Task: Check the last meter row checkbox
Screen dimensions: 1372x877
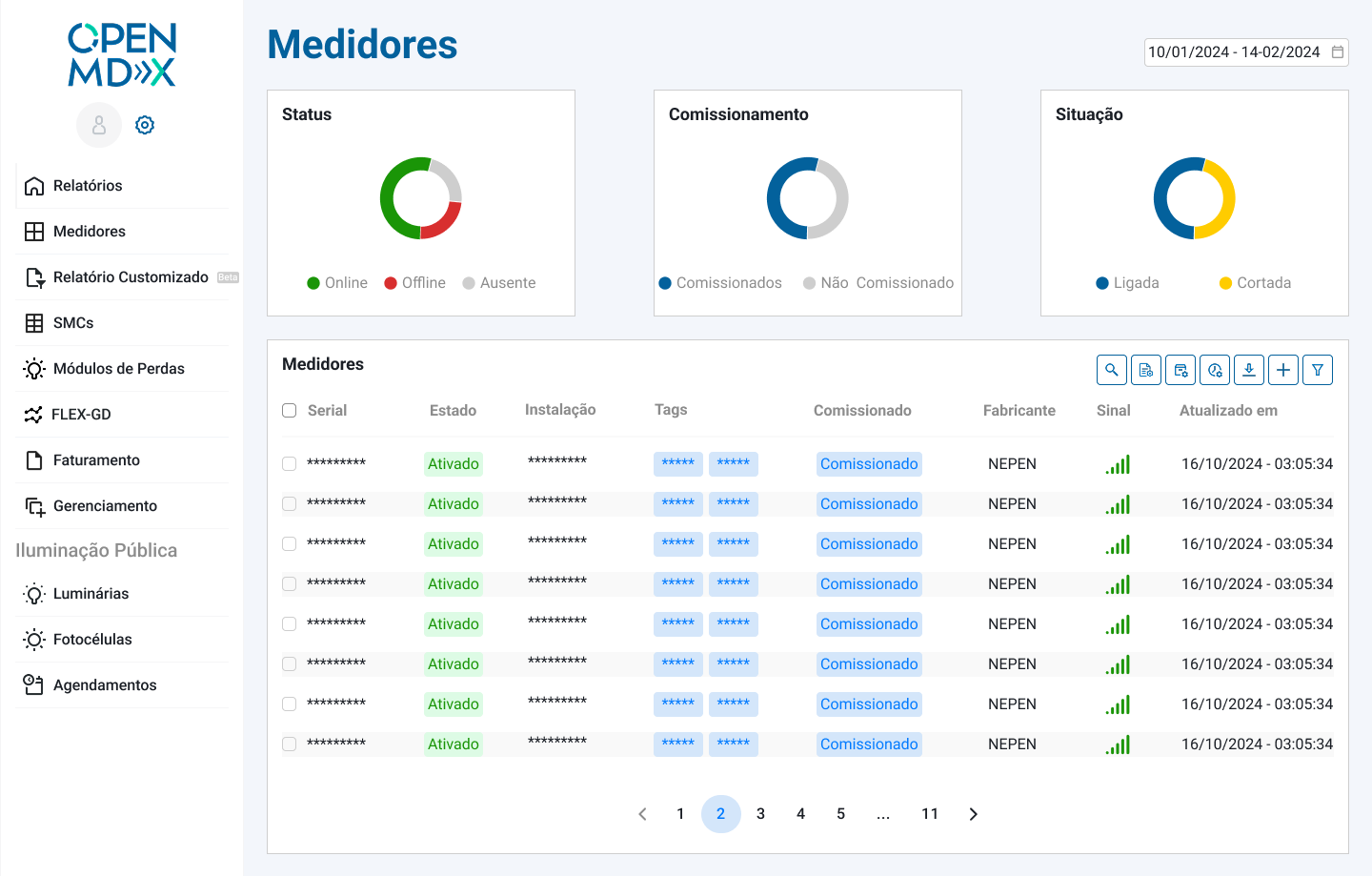Action: [290, 744]
